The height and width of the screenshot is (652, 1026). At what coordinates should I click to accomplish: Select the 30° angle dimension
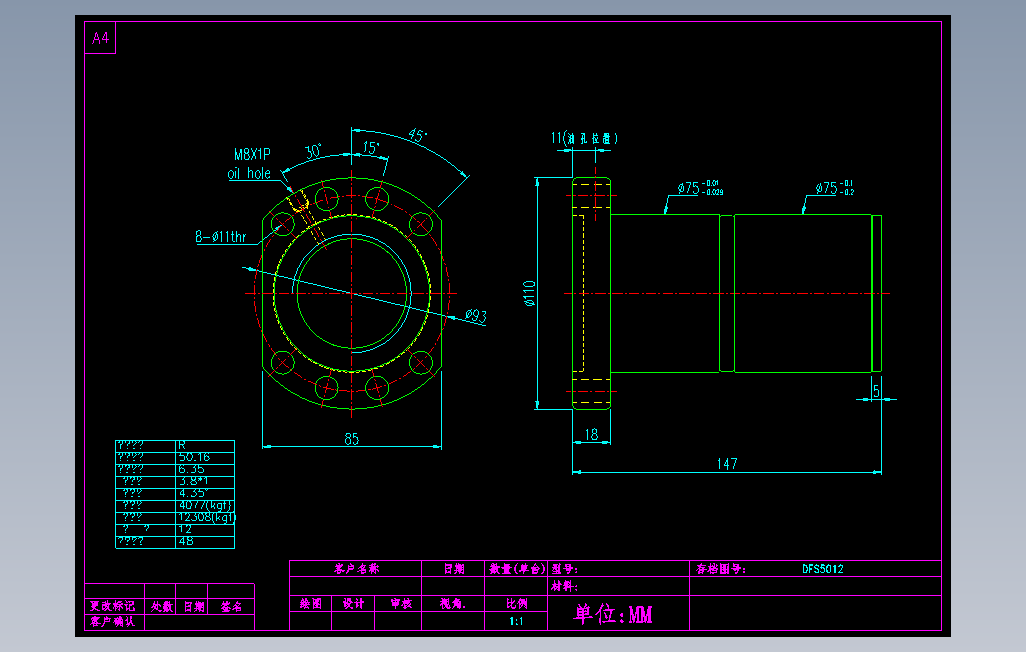click(313, 151)
